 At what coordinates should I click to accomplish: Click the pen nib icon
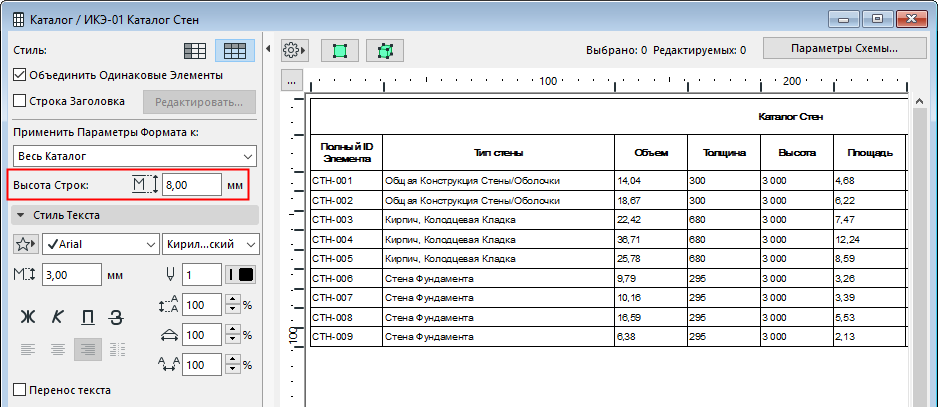point(170,275)
